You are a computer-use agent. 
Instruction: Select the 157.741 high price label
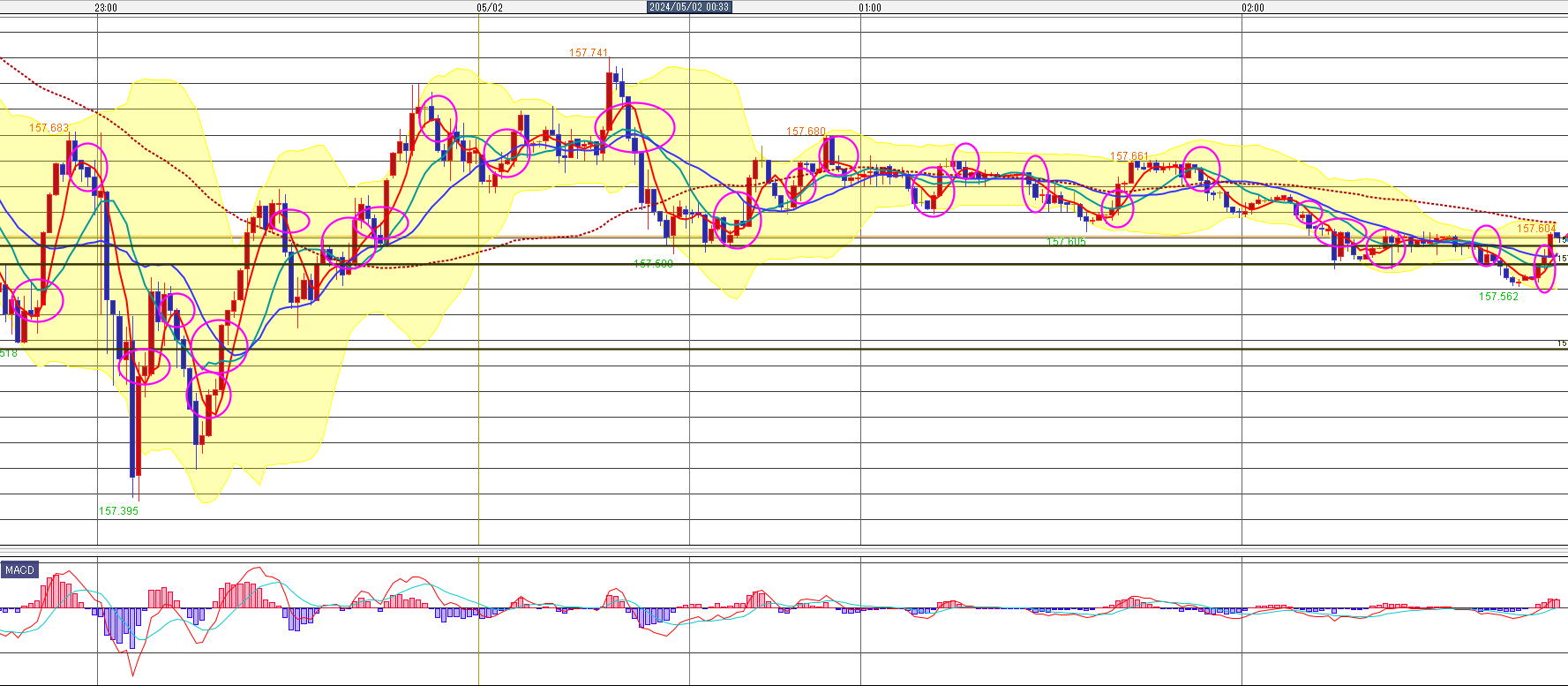pos(589,53)
